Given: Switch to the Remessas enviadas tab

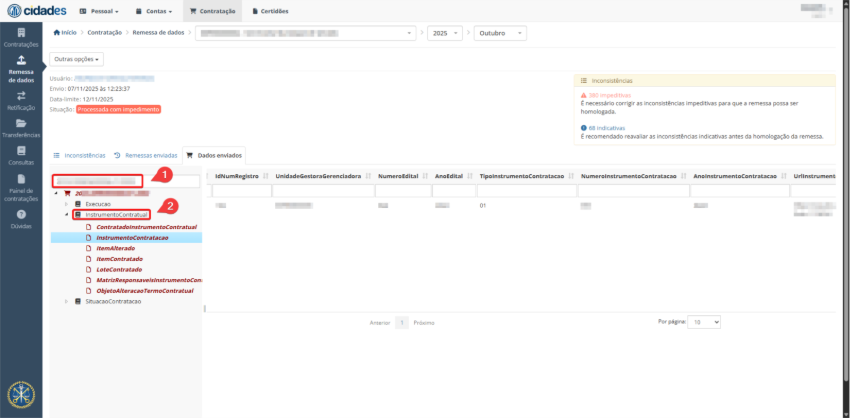Looking at the screenshot, I should (146, 156).
